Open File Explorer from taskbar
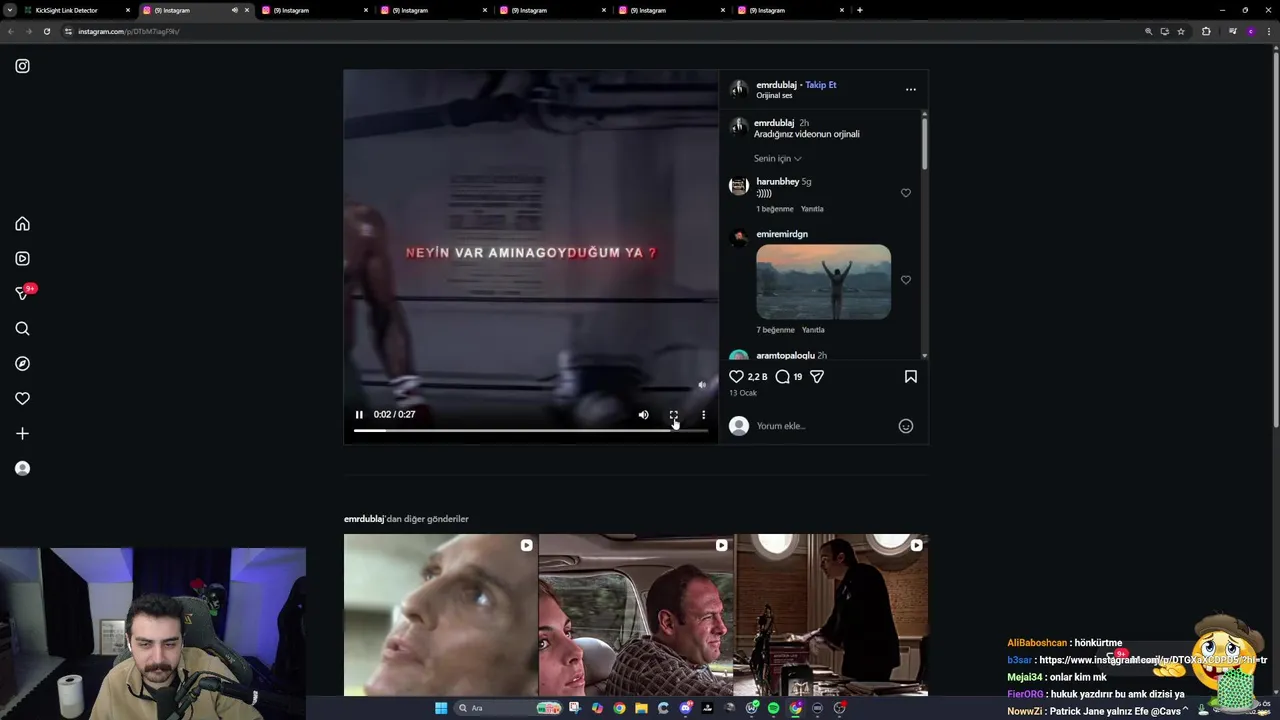 point(641,708)
